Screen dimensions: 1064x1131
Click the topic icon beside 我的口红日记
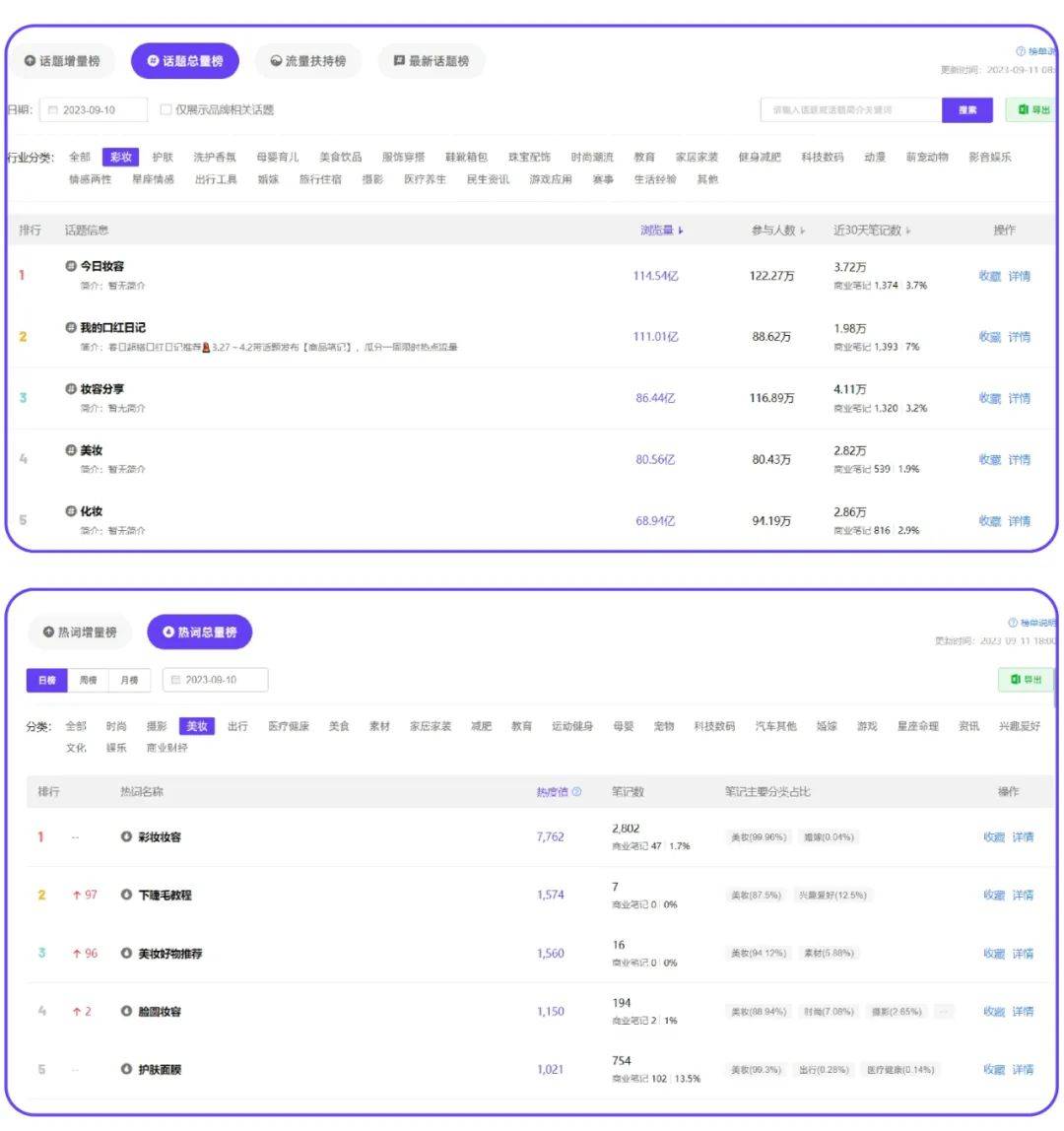coord(71,327)
